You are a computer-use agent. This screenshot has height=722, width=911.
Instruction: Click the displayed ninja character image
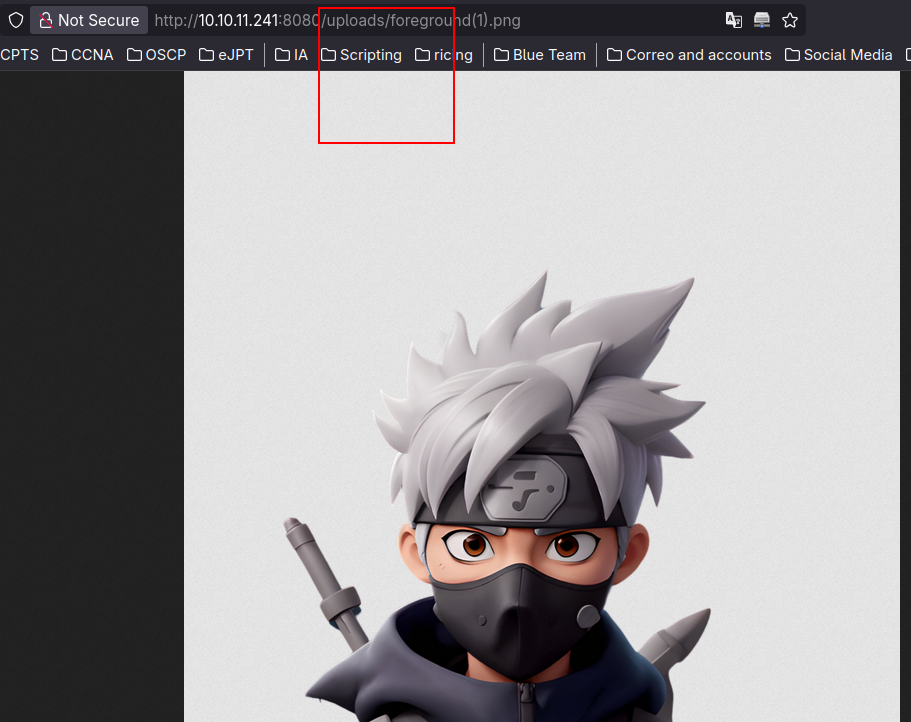point(541,396)
